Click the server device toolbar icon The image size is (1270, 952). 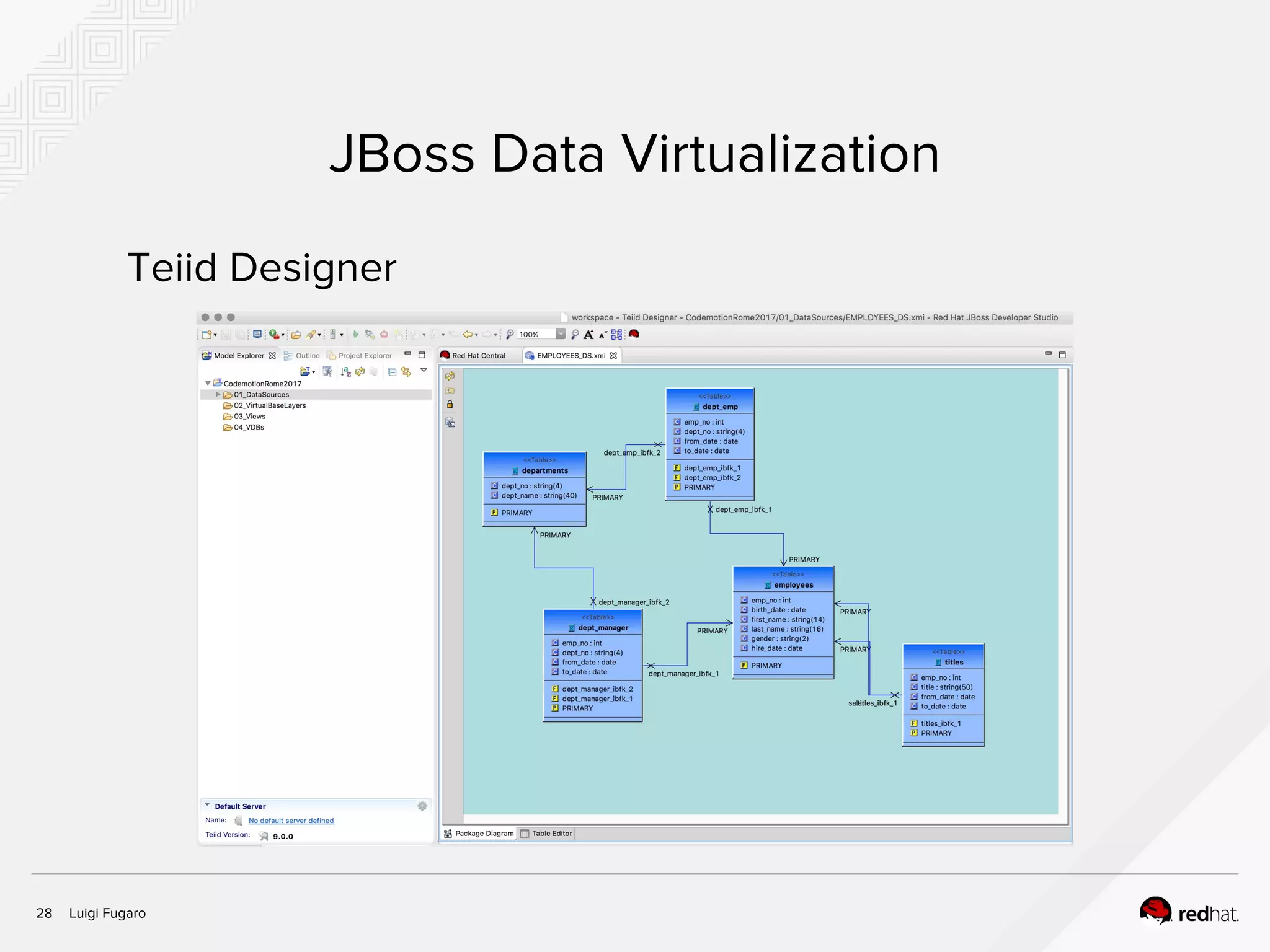(x=333, y=335)
